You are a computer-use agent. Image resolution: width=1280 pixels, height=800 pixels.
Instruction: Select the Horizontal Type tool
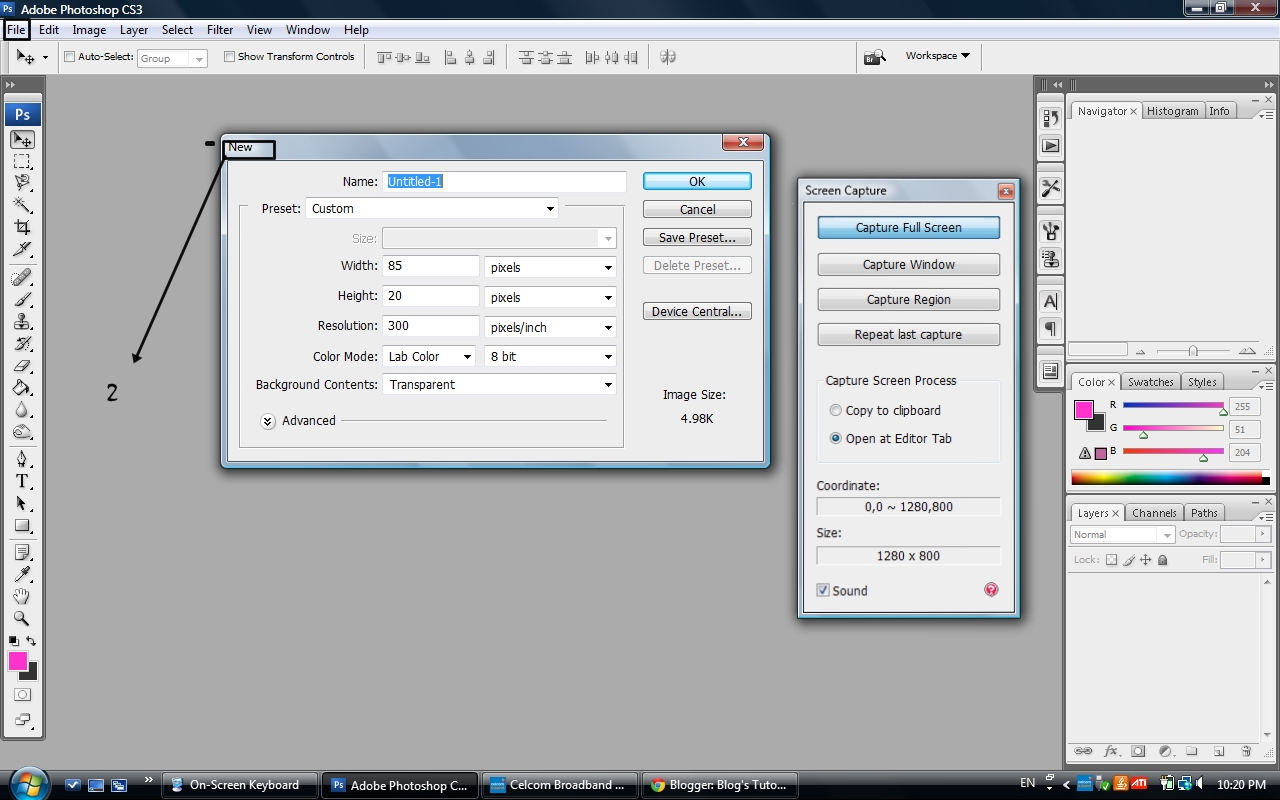22,481
